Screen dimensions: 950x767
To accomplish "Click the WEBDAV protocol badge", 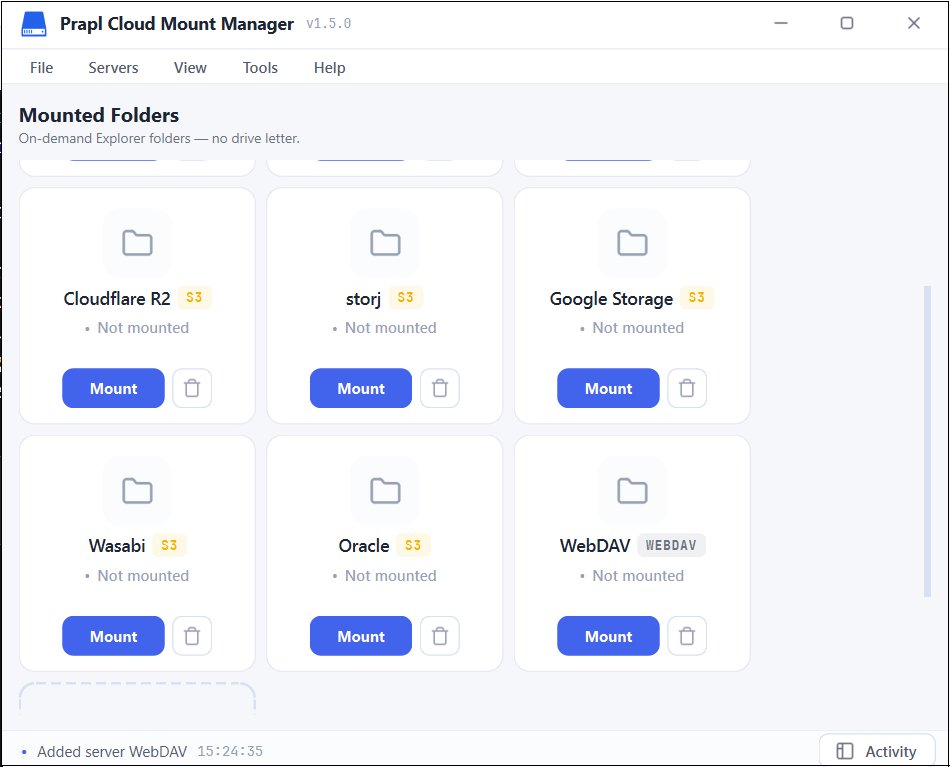I will click(x=671, y=545).
